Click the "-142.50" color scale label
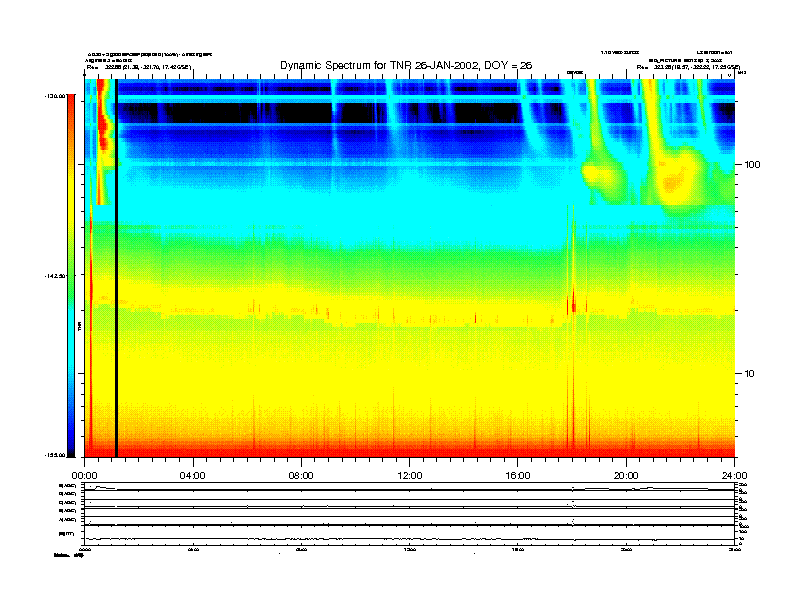This screenshot has height=612, width=792. pyautogui.click(x=55, y=276)
